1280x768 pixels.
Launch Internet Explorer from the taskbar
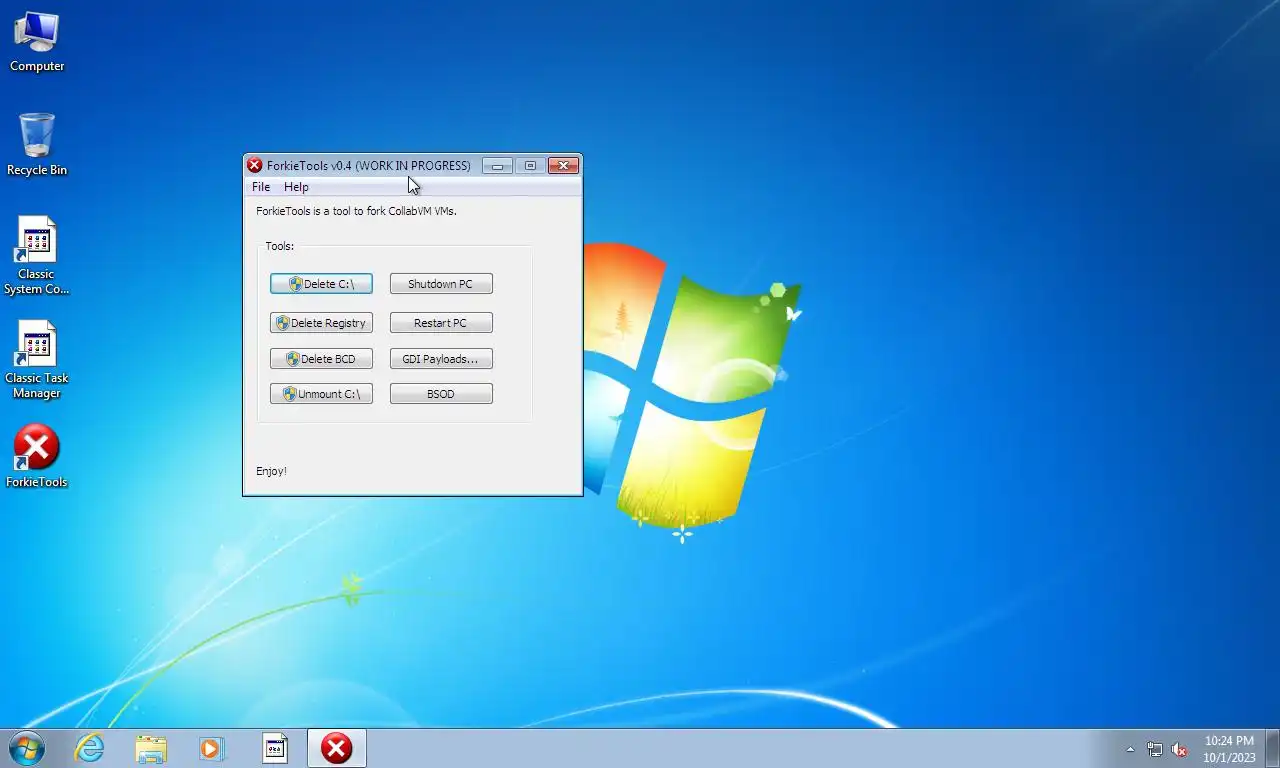(x=90, y=748)
